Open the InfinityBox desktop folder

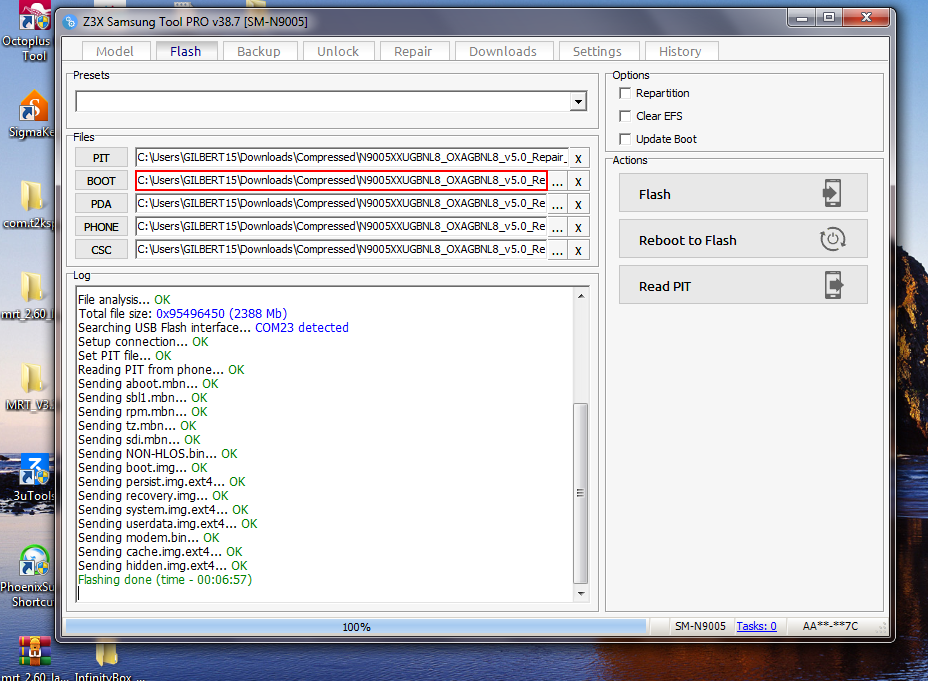pos(108,660)
